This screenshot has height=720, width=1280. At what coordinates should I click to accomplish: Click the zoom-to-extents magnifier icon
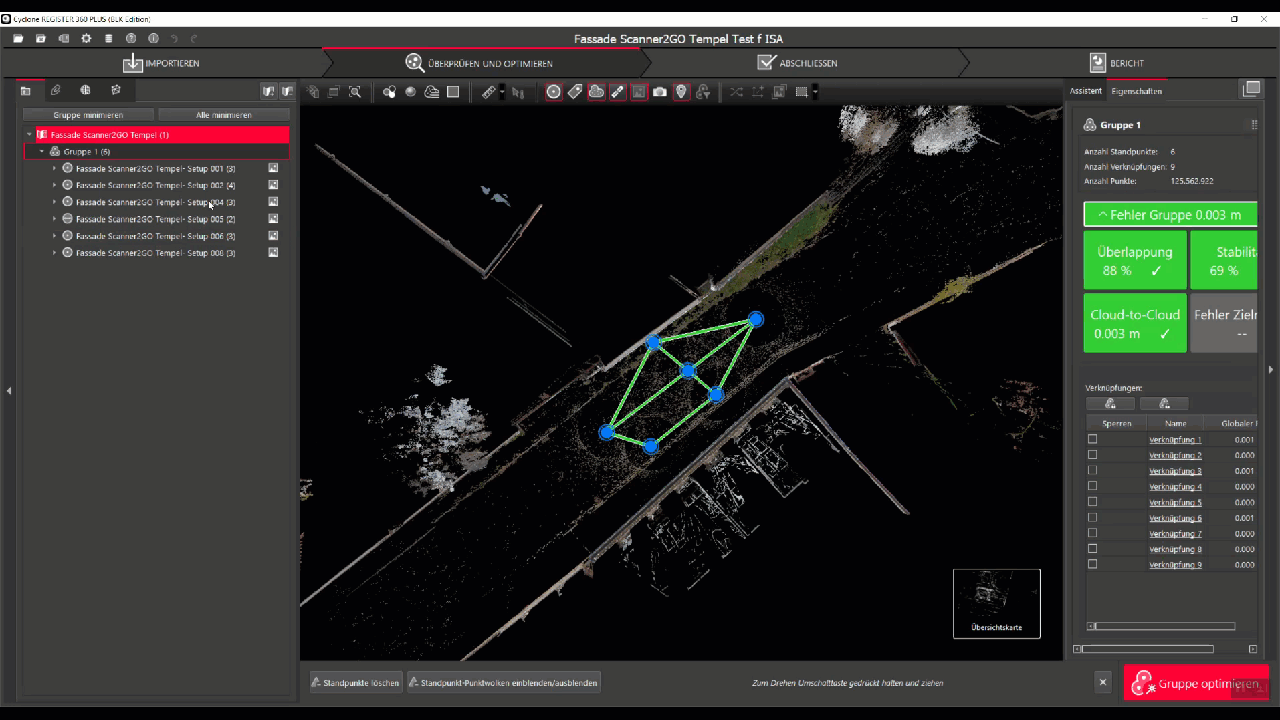(355, 92)
